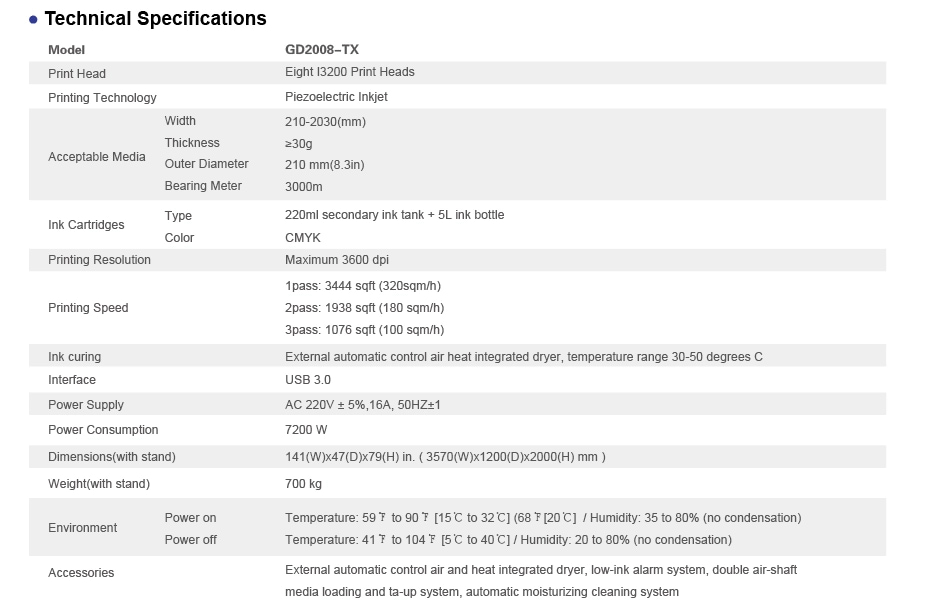Click the AC 220V power supply value
The width and height of the screenshot is (925, 605).
[x=362, y=405]
